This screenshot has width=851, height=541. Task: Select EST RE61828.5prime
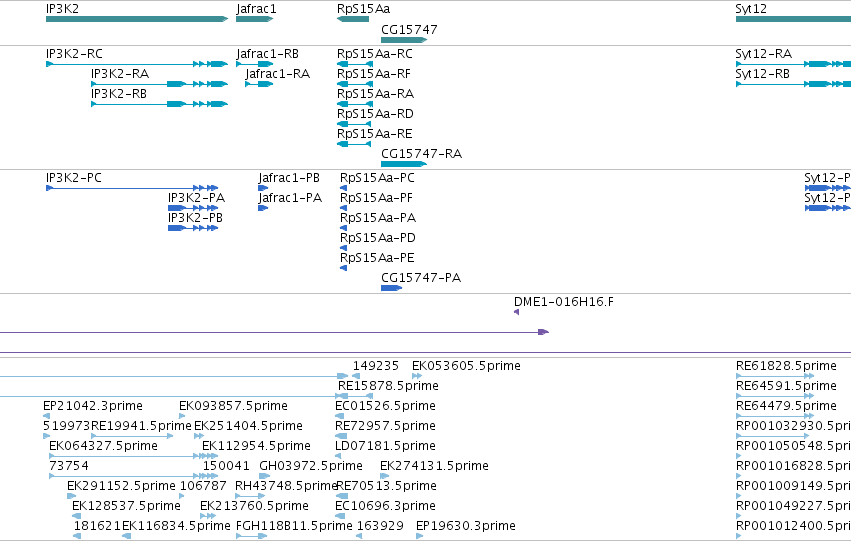[x=775, y=376]
